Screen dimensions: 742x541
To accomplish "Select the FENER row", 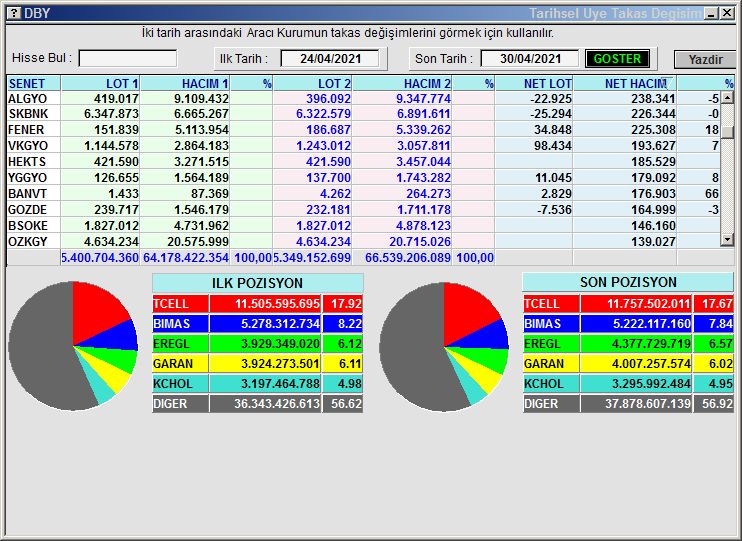I will (x=363, y=130).
